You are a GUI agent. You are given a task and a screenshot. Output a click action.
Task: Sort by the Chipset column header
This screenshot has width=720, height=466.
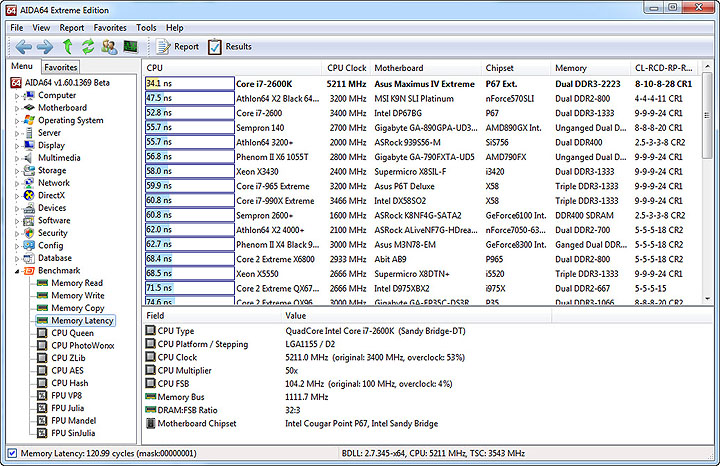516,68
